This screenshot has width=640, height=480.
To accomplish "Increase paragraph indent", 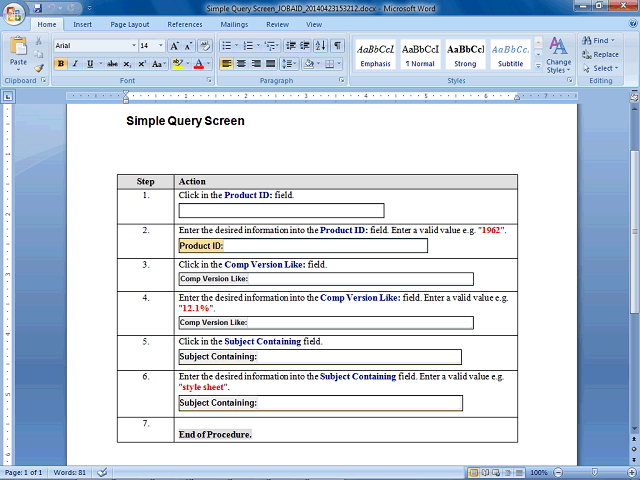I will click(x=305, y=45).
